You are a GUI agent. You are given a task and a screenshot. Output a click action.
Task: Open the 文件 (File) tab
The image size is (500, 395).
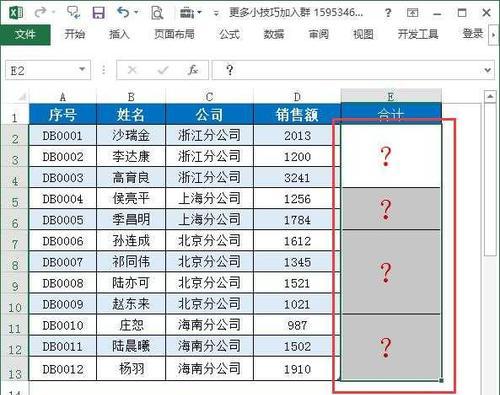(25, 34)
